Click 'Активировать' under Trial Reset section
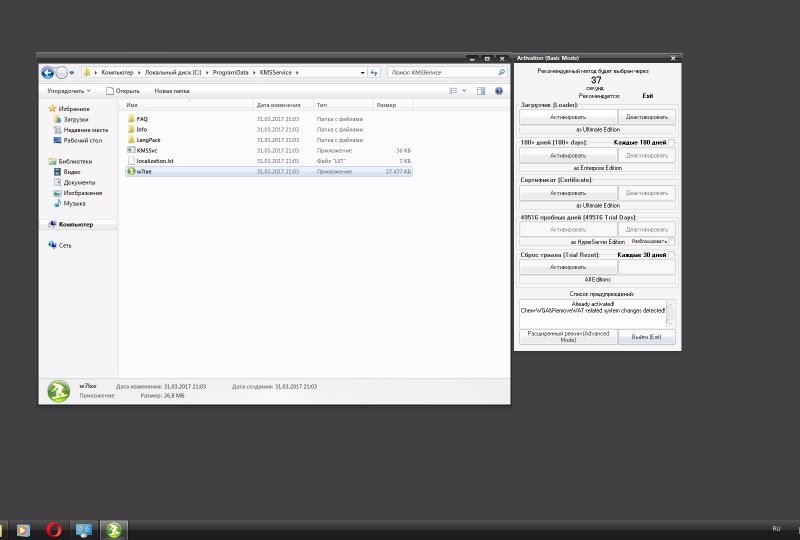800x540 pixels. 568,267
